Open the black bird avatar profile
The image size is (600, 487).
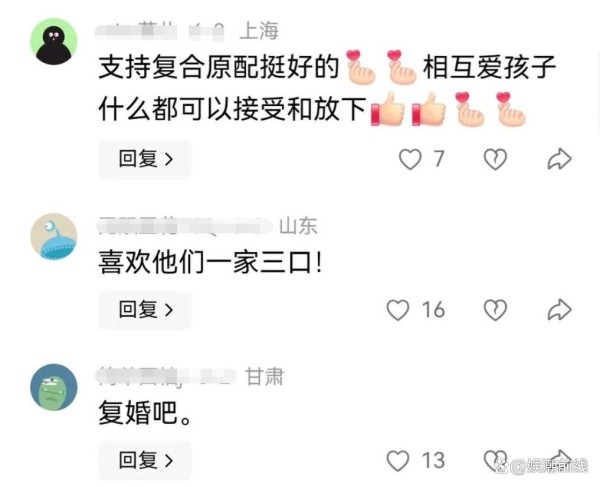(54, 41)
